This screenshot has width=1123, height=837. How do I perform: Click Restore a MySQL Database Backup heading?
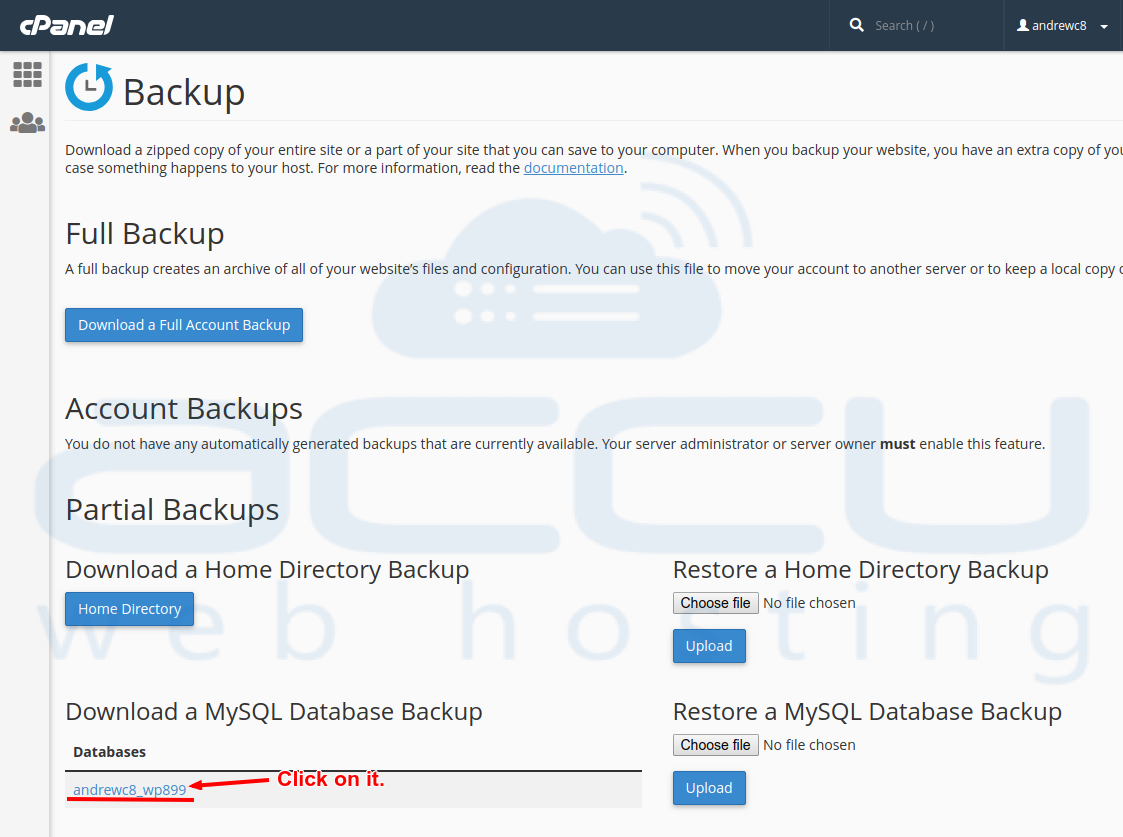point(867,712)
